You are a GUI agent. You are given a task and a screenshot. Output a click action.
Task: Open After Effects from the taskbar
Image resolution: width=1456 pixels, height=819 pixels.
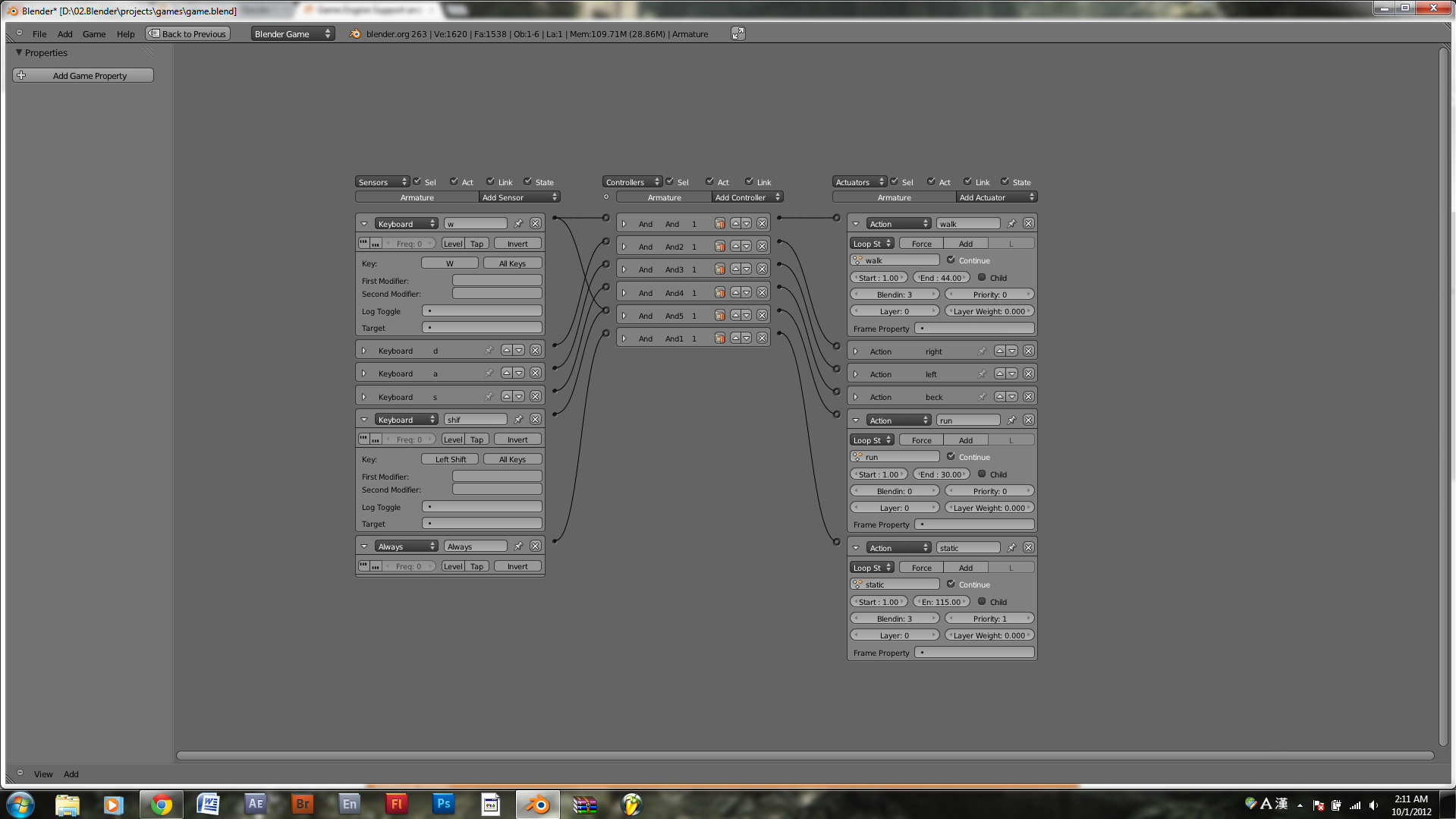[x=255, y=804]
